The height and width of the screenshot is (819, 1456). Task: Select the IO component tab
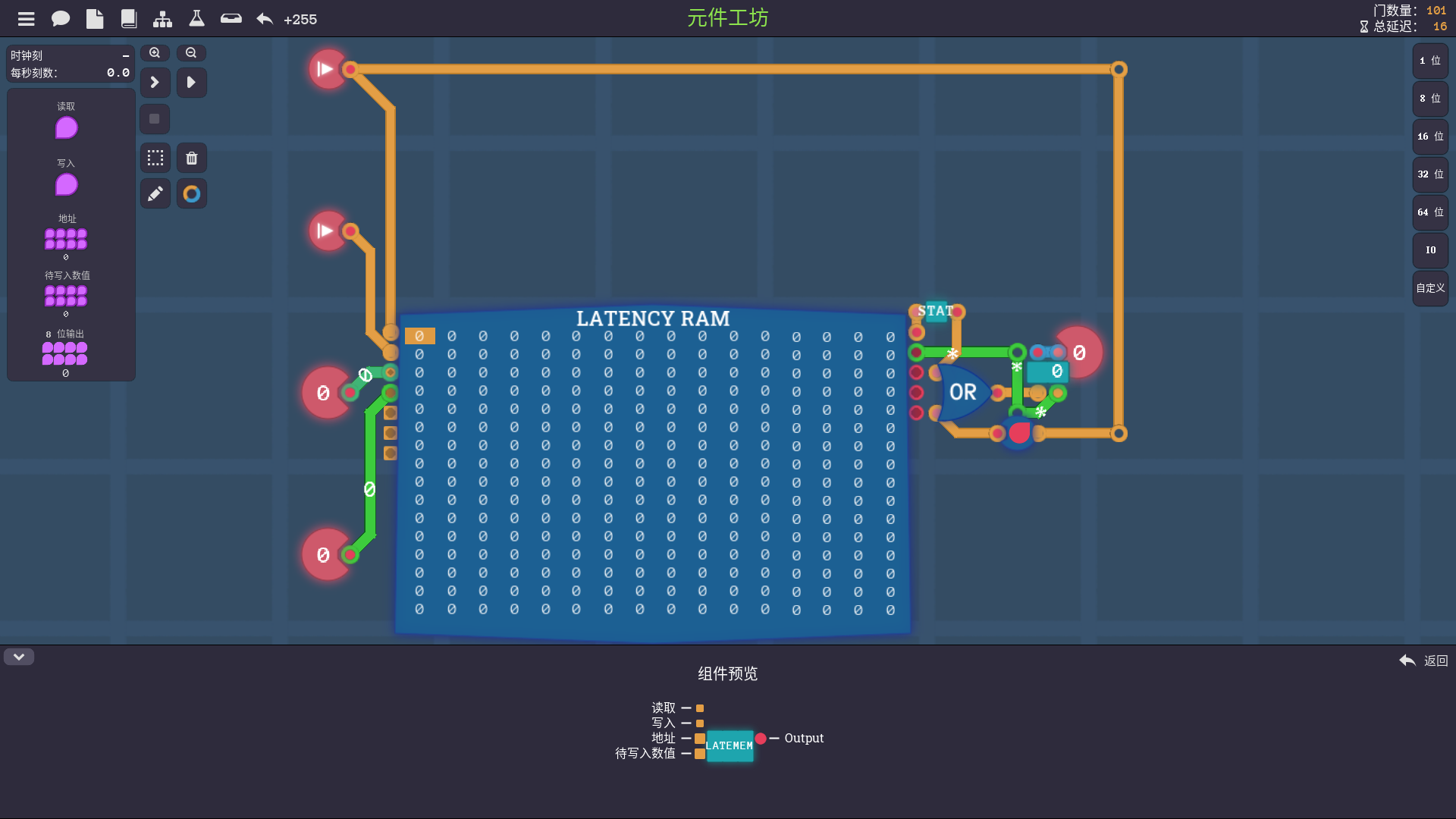1430,250
